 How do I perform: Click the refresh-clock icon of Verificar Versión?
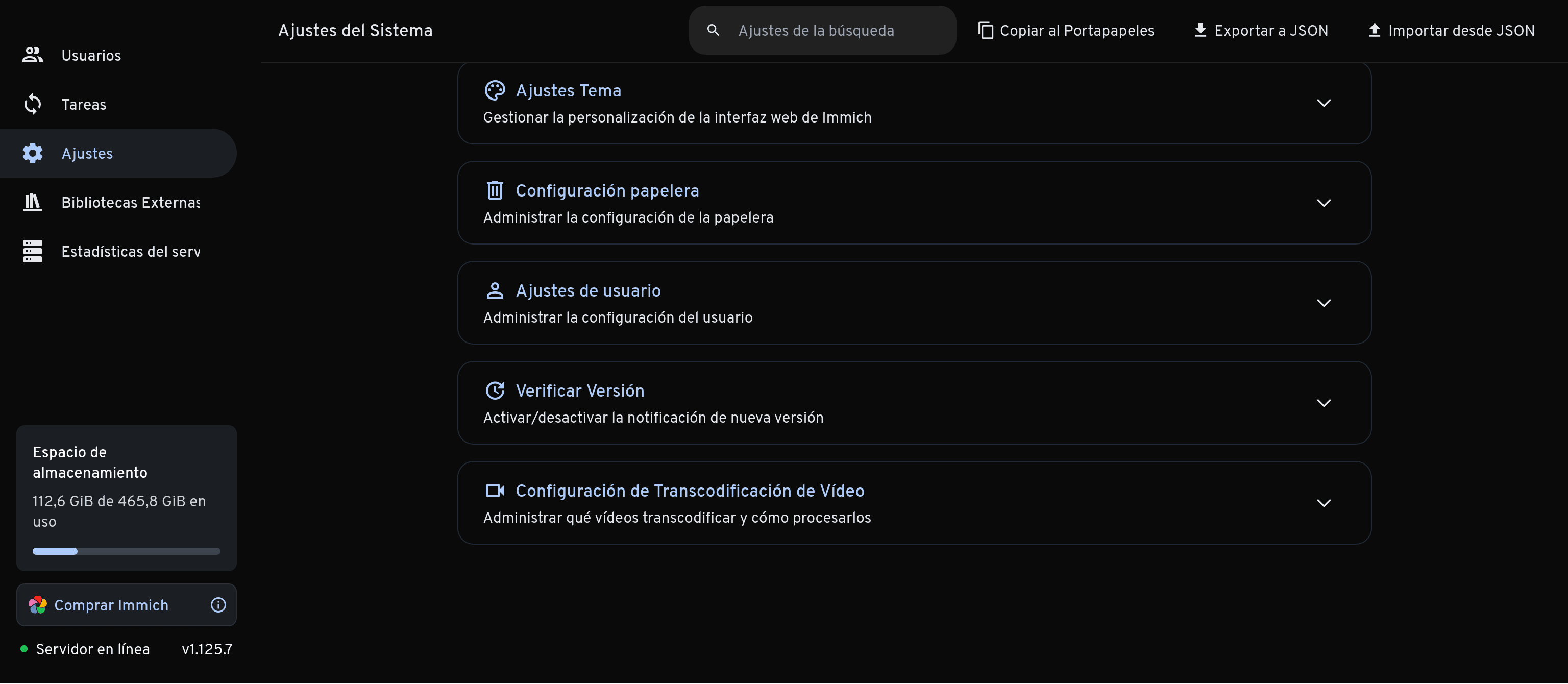click(495, 390)
